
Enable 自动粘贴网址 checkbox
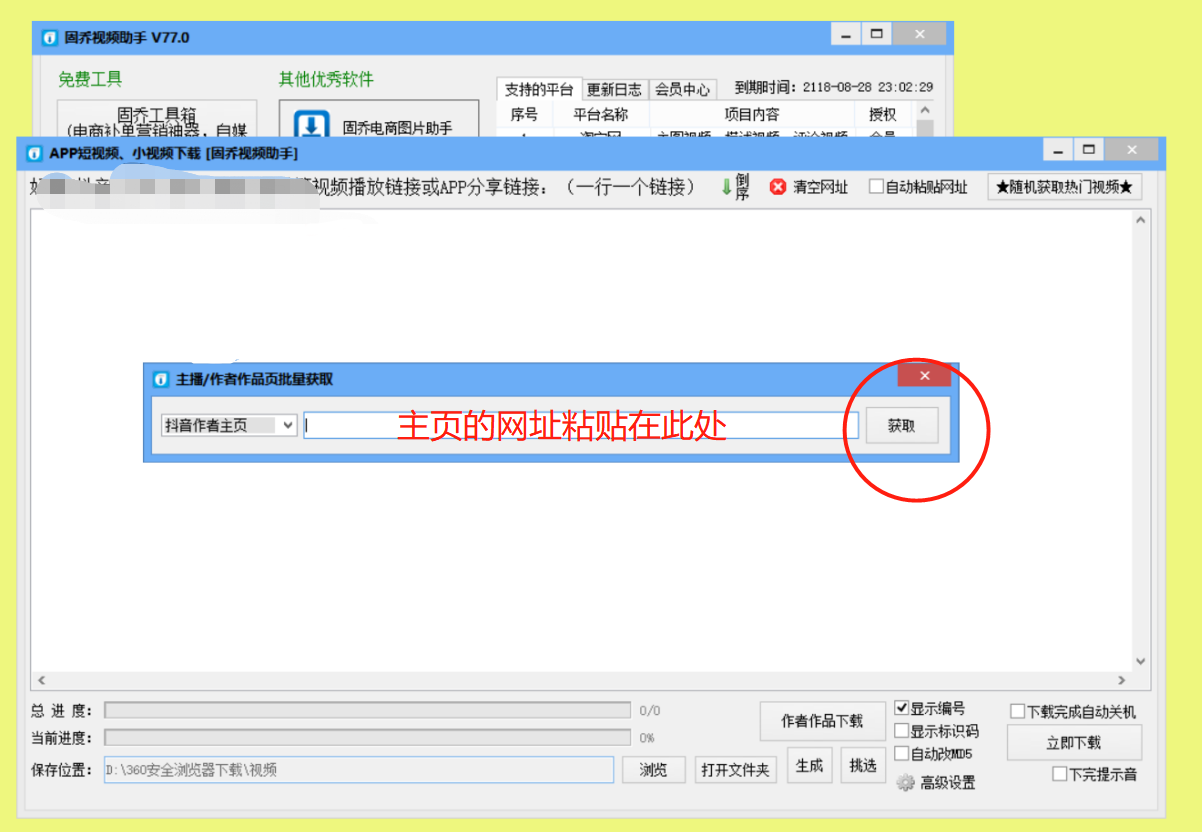(876, 186)
